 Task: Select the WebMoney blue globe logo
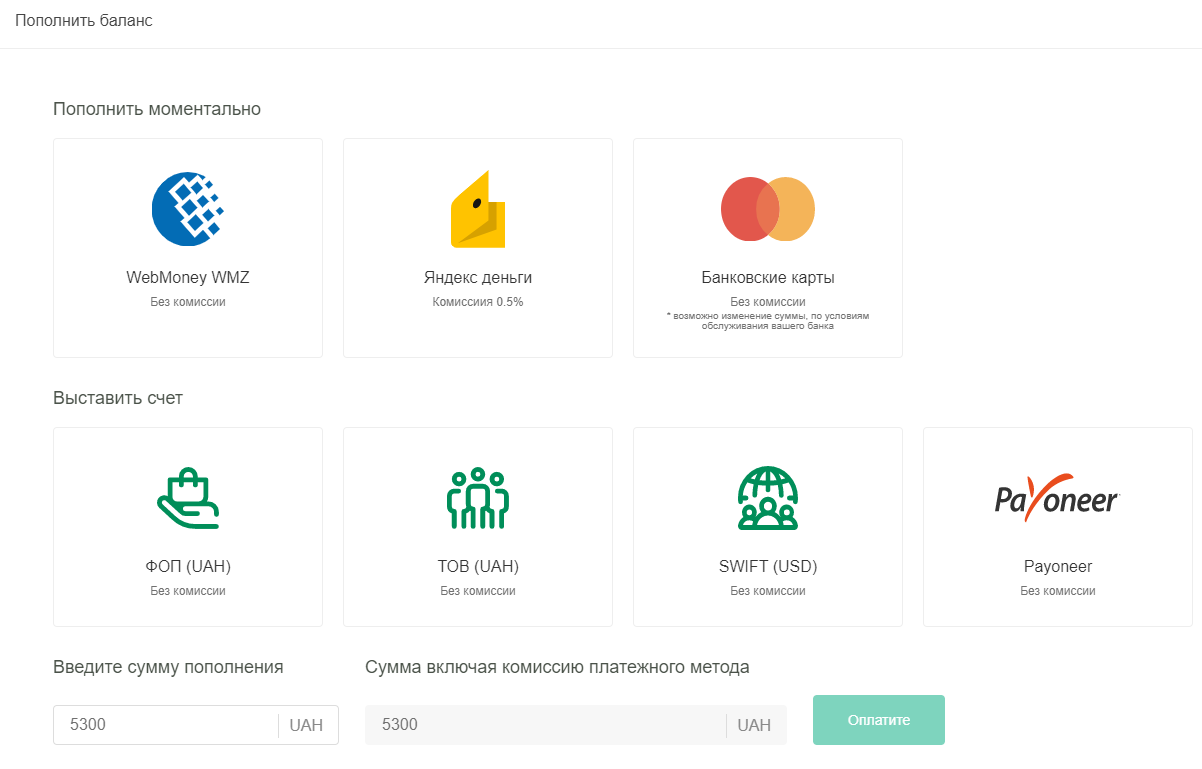coord(187,209)
